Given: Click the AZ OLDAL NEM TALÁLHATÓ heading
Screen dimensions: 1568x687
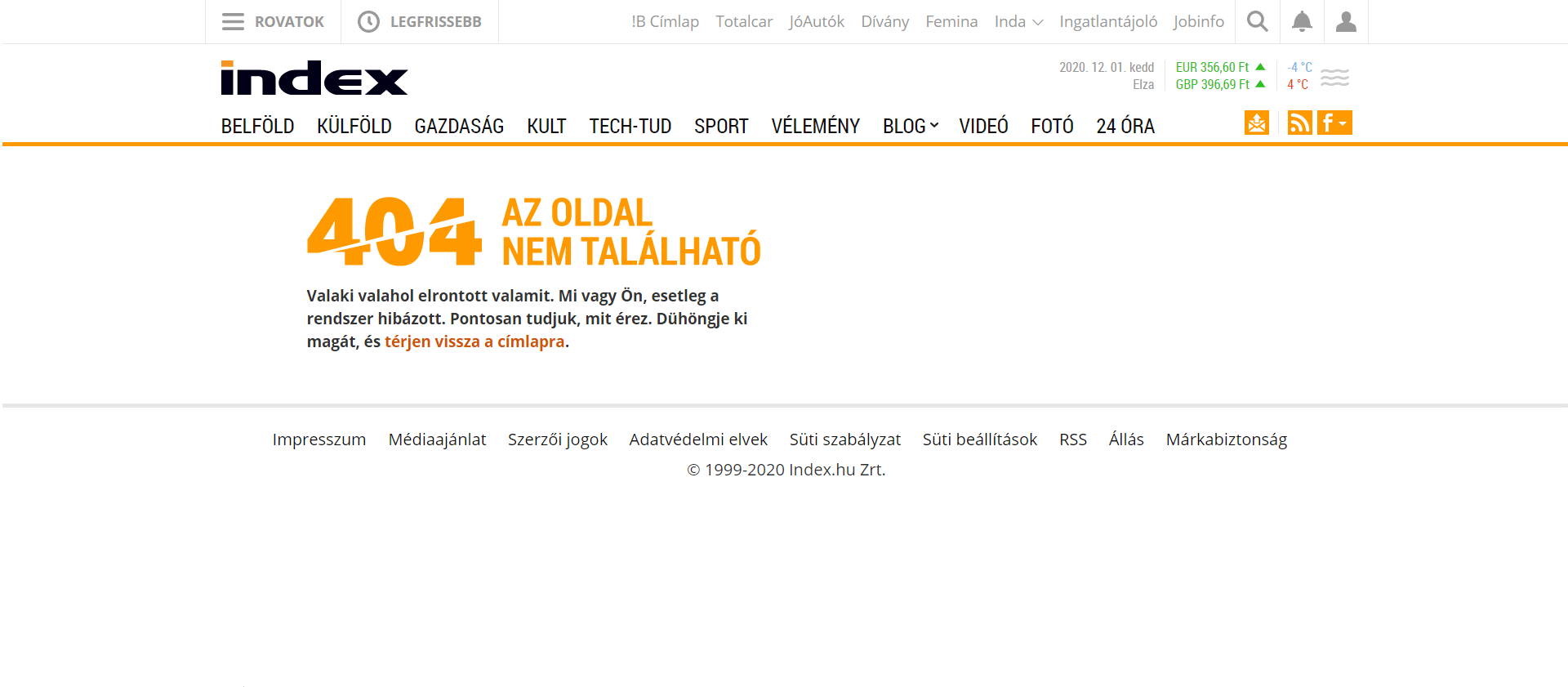Looking at the screenshot, I should (631, 232).
